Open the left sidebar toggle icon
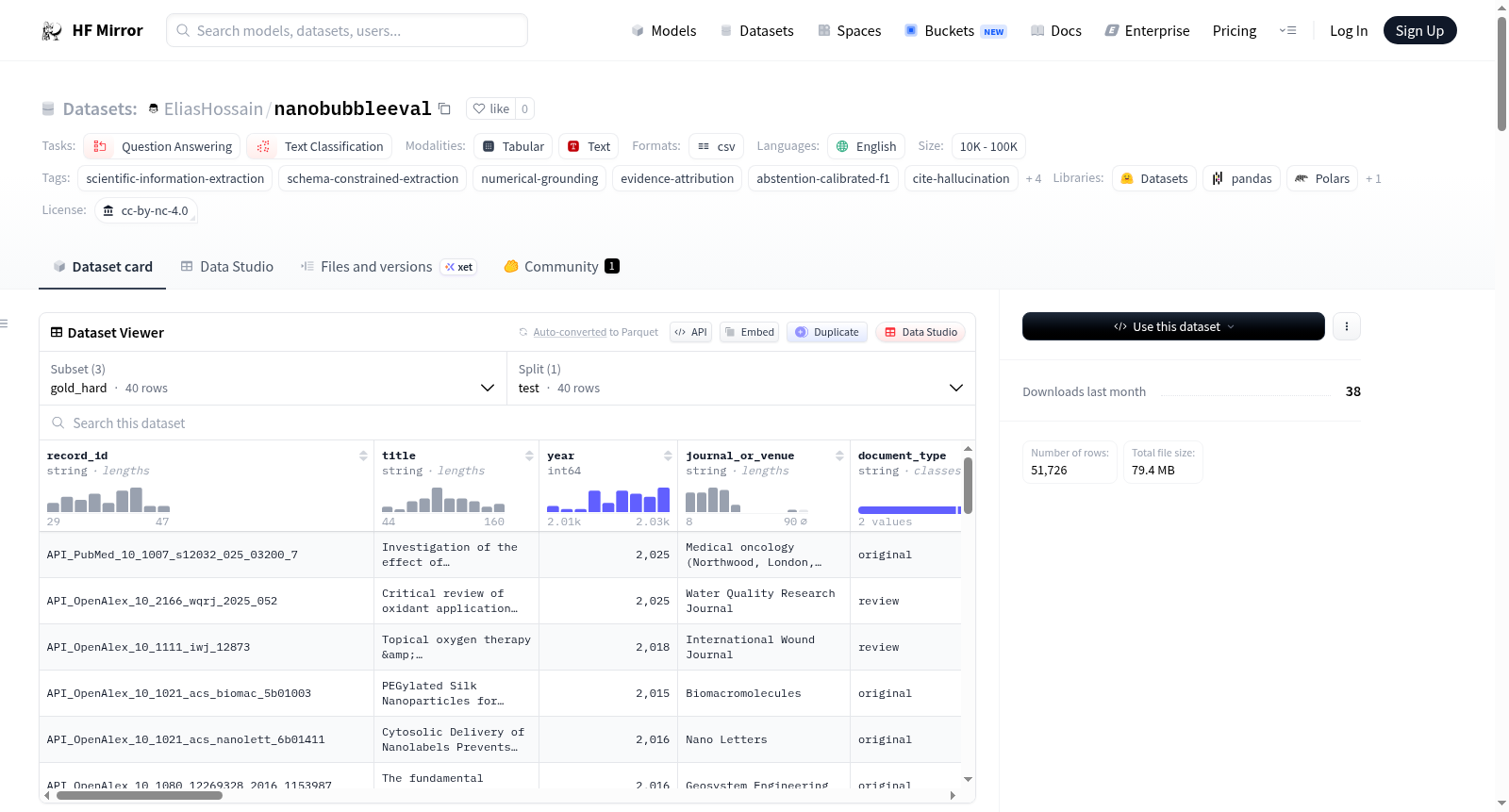Viewport: 1509px width, 812px height. coord(4,323)
